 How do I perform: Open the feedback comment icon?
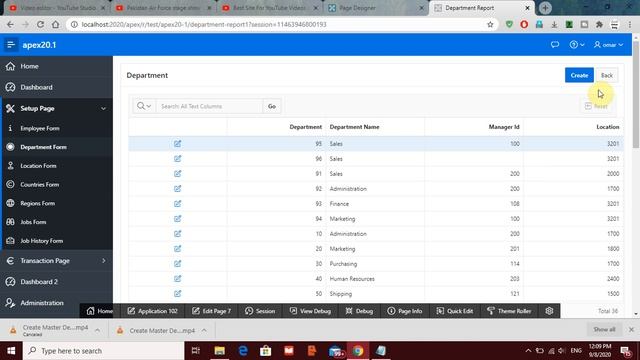[x=555, y=44]
